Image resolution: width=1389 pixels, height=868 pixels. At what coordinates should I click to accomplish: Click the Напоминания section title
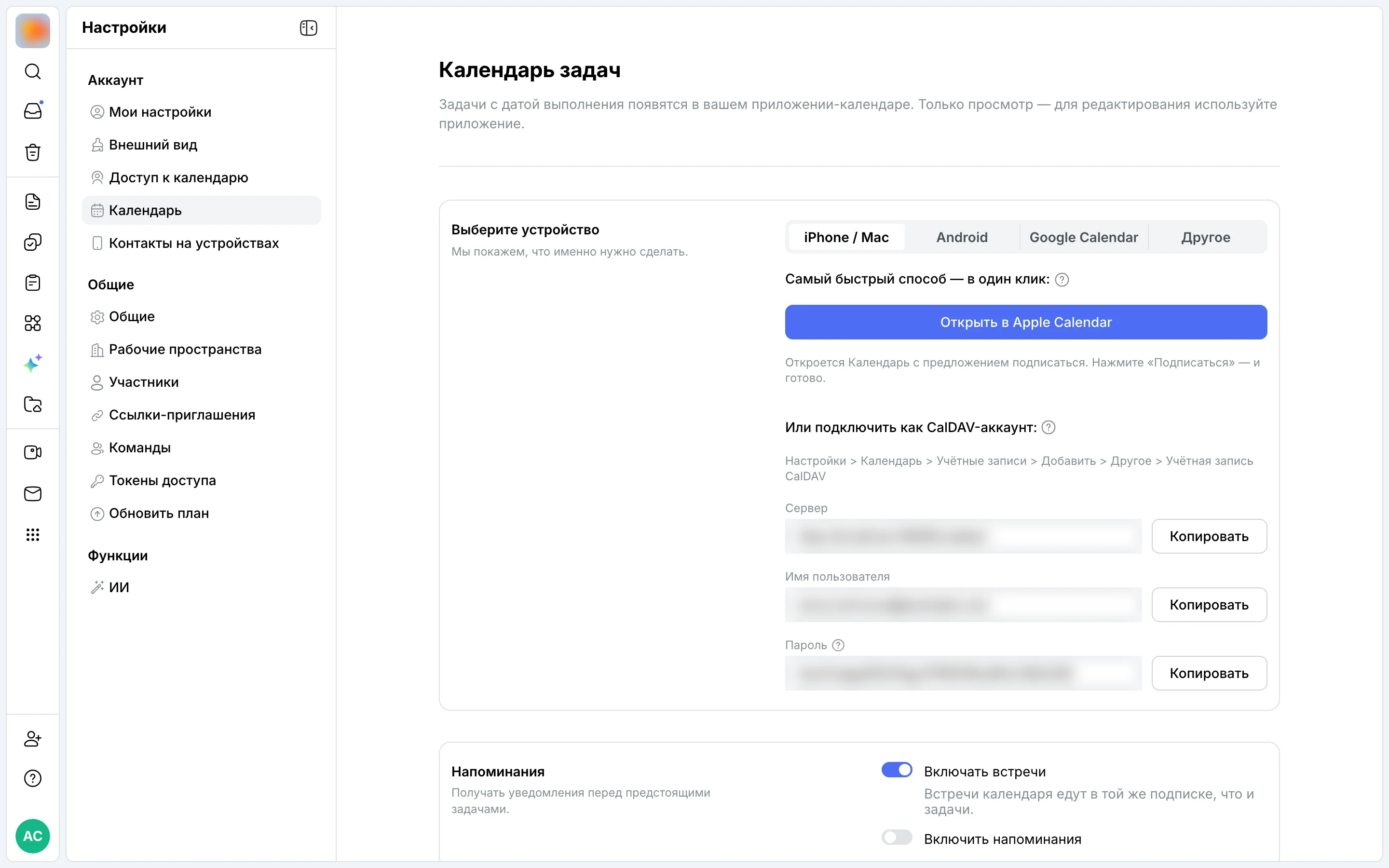click(498, 772)
